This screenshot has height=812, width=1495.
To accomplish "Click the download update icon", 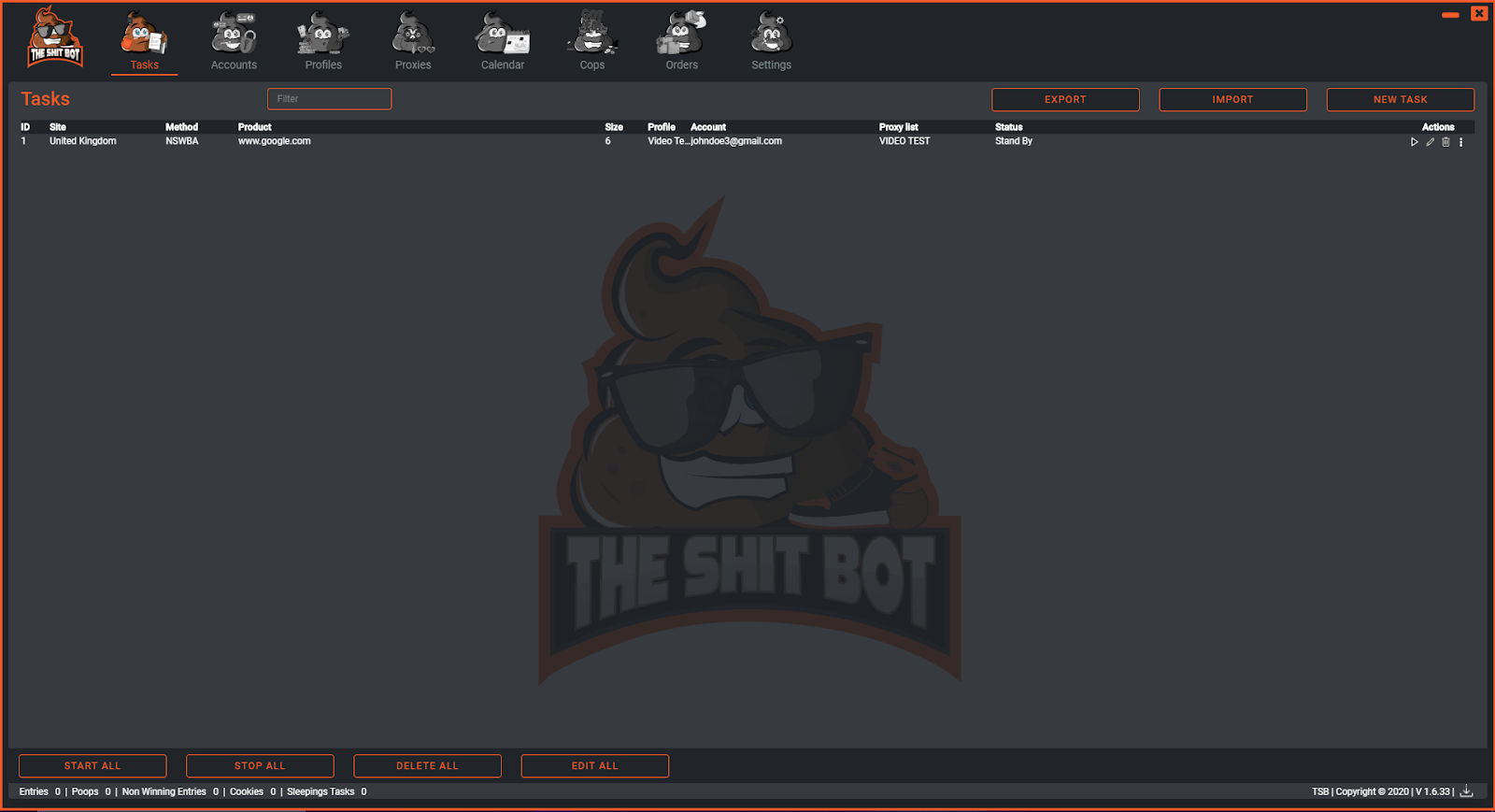I will pyautogui.click(x=1467, y=791).
